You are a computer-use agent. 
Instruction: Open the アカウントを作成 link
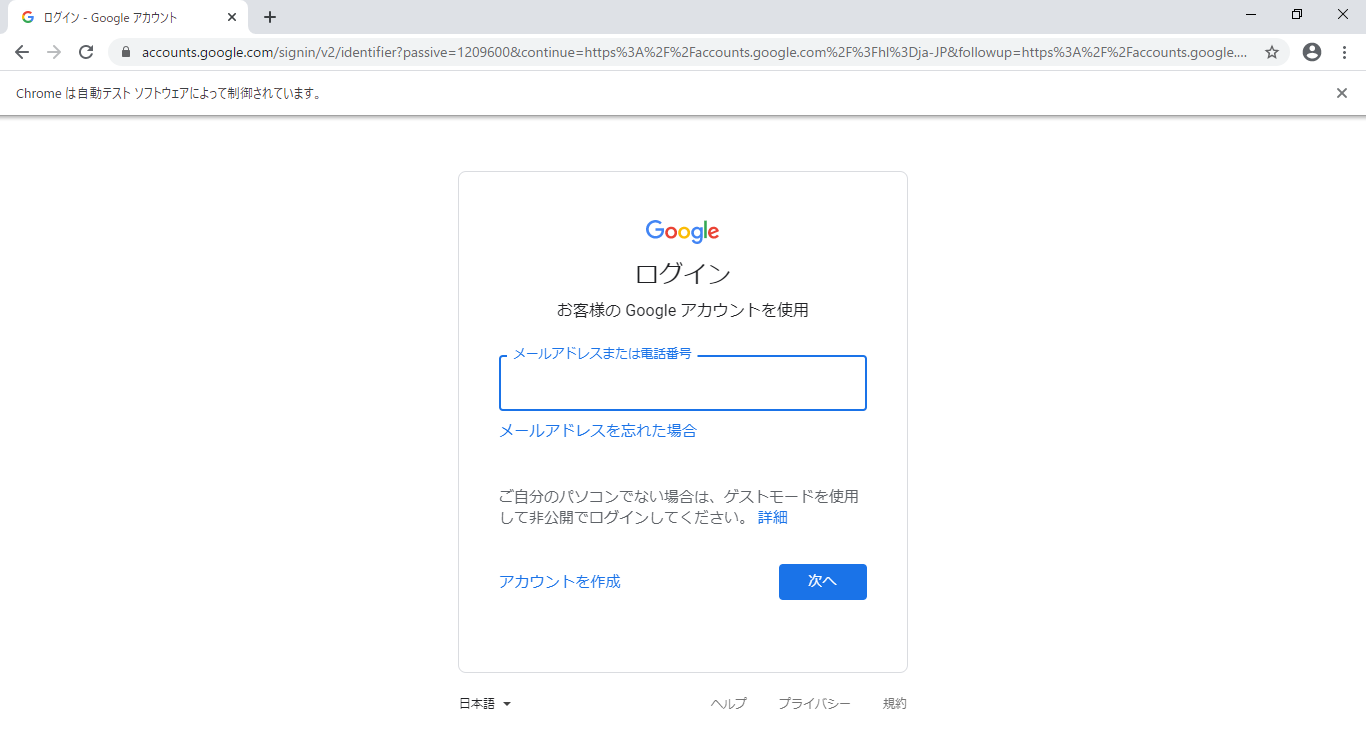coord(560,582)
